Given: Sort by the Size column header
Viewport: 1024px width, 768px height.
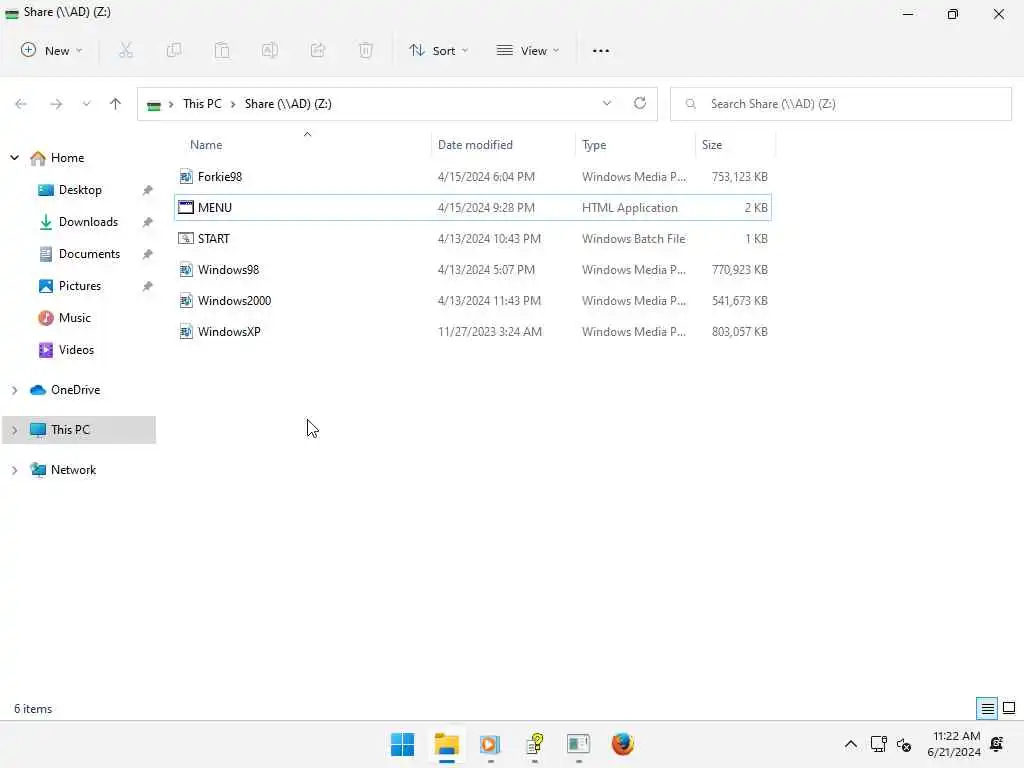Looking at the screenshot, I should point(712,145).
